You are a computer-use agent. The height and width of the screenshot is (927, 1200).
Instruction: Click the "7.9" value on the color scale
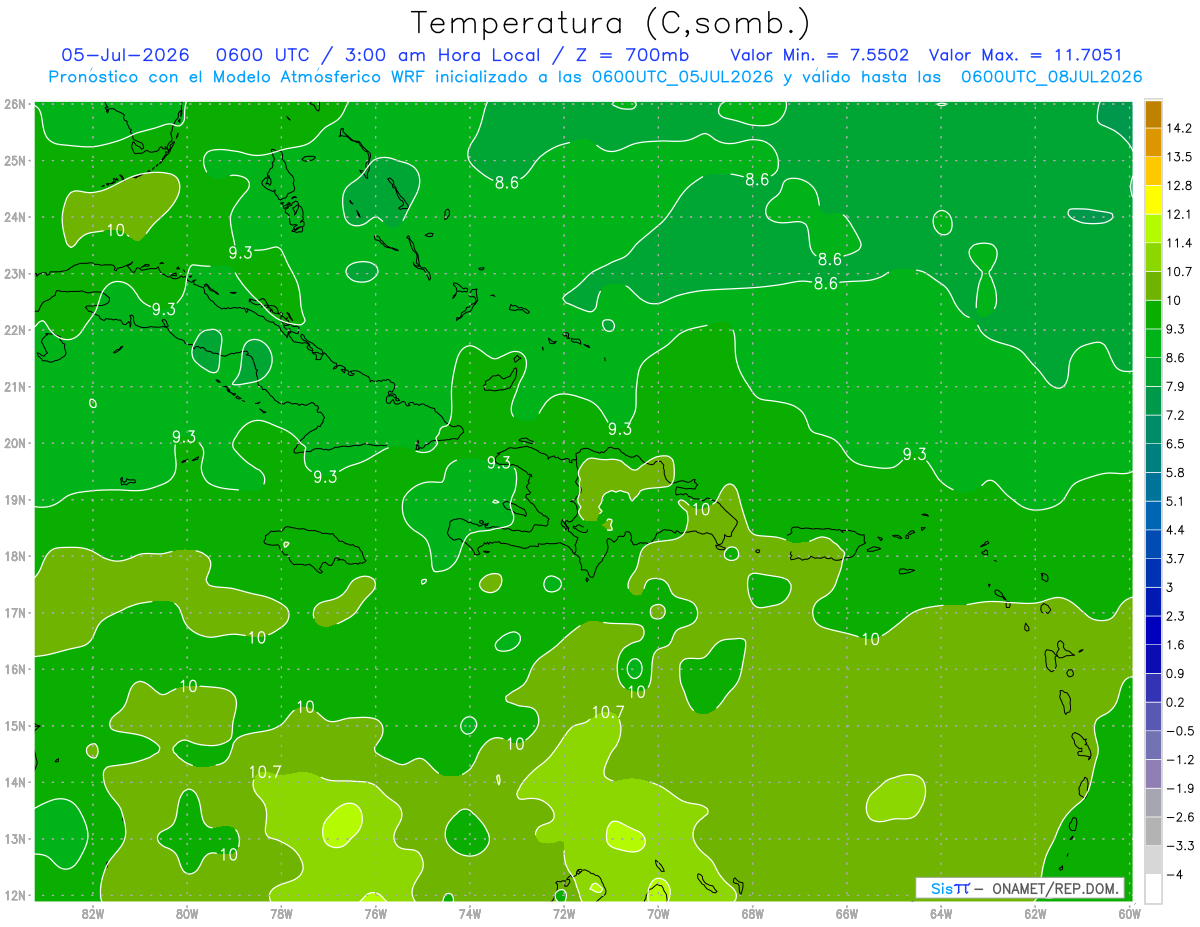coord(1175,386)
